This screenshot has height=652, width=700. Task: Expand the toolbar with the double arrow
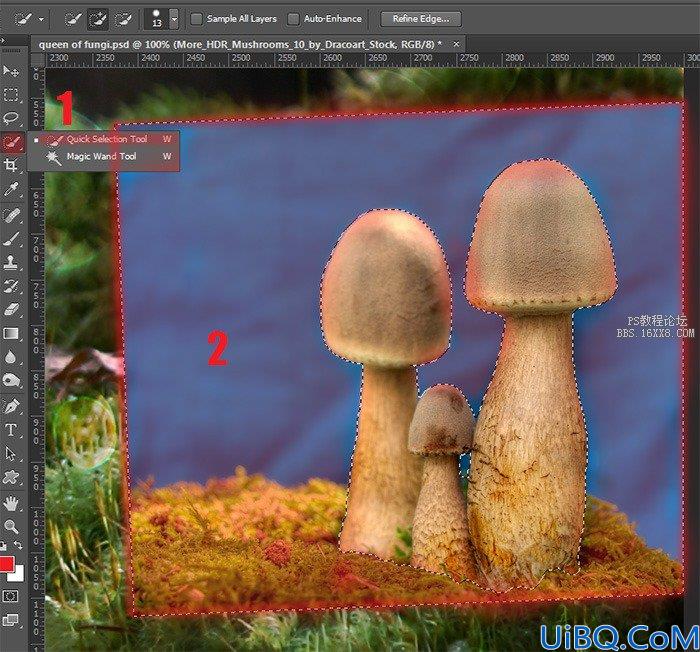(3, 41)
